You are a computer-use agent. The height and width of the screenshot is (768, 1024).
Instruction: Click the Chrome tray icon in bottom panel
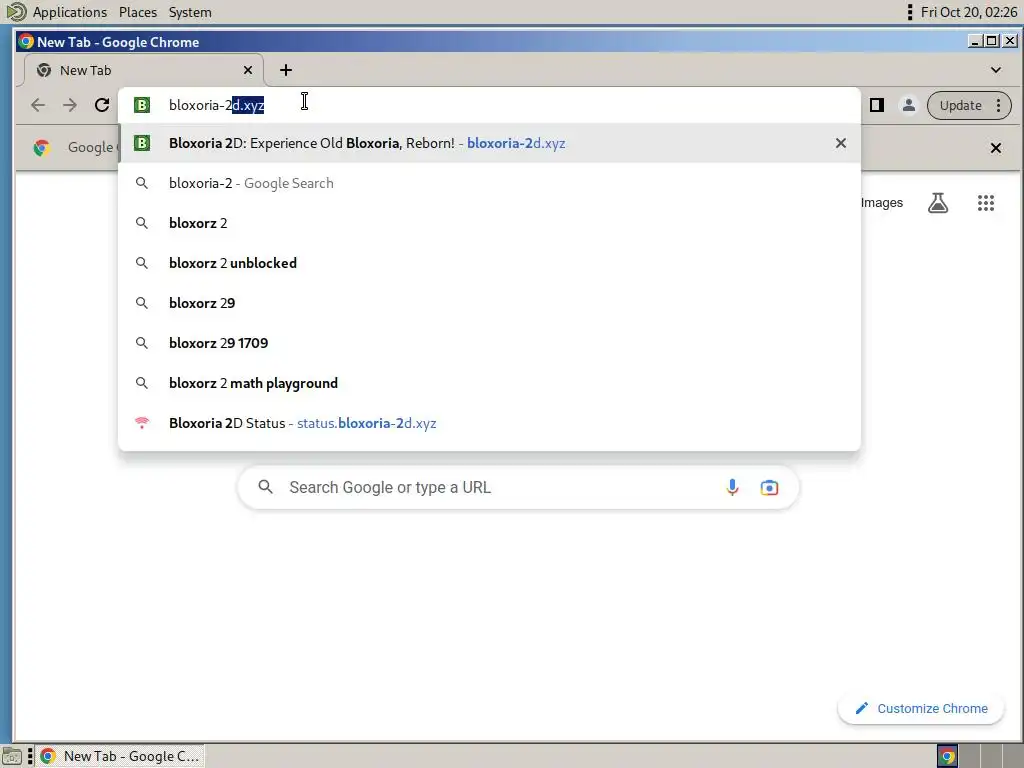coord(948,756)
